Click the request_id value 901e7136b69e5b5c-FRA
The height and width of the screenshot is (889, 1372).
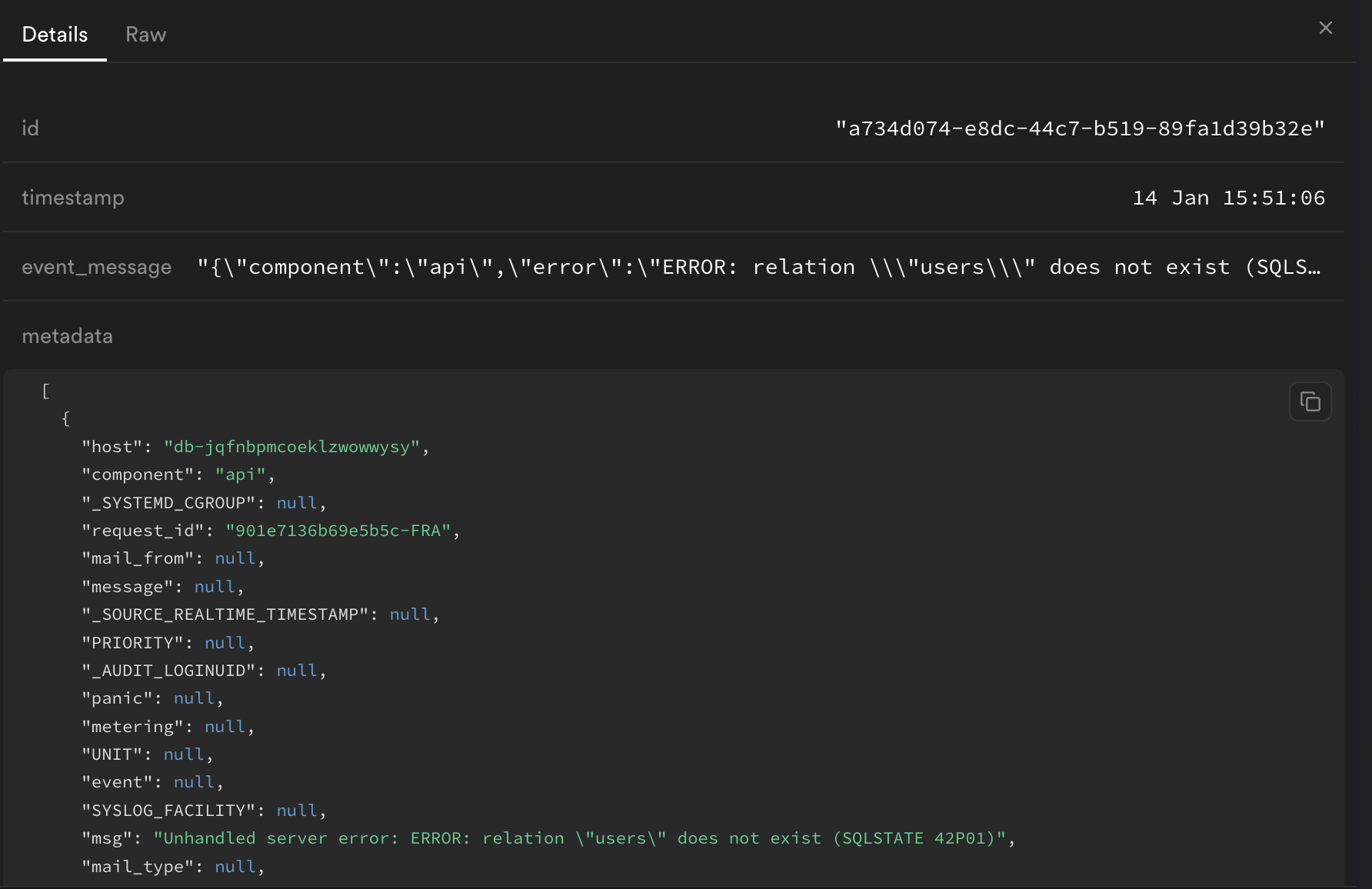[341, 530]
